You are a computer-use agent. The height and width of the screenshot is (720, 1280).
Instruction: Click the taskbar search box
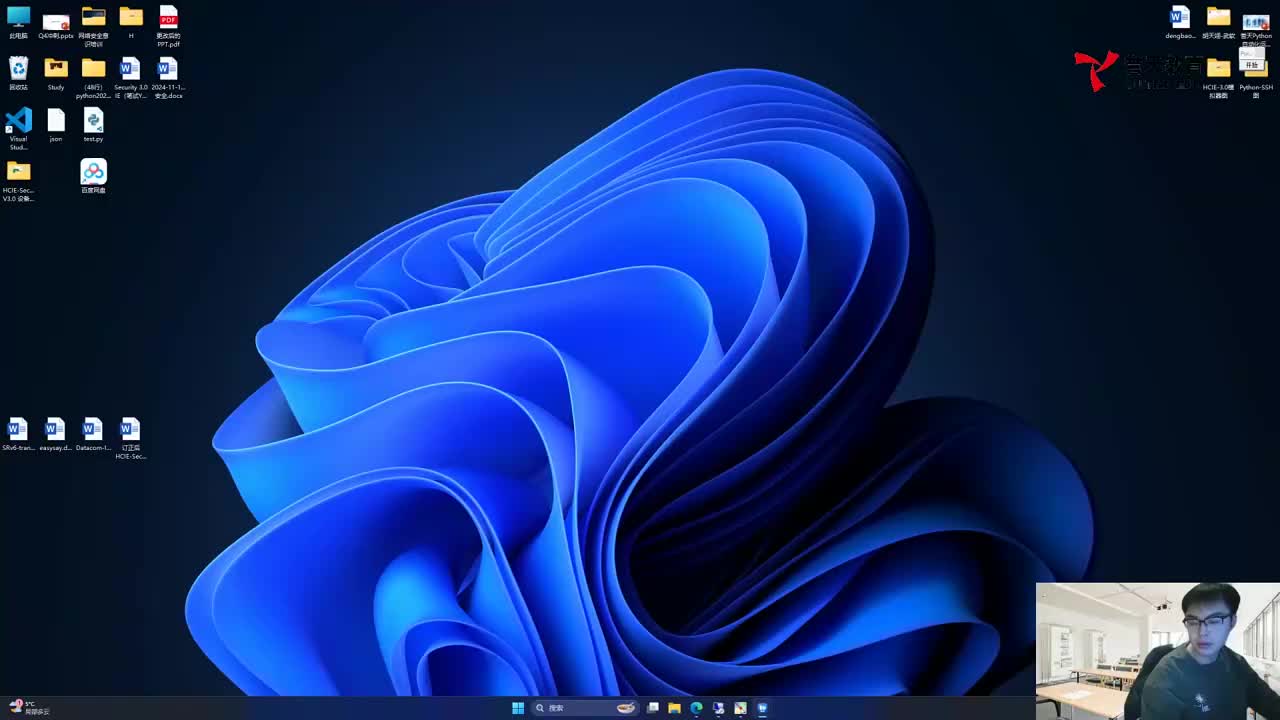click(x=585, y=708)
